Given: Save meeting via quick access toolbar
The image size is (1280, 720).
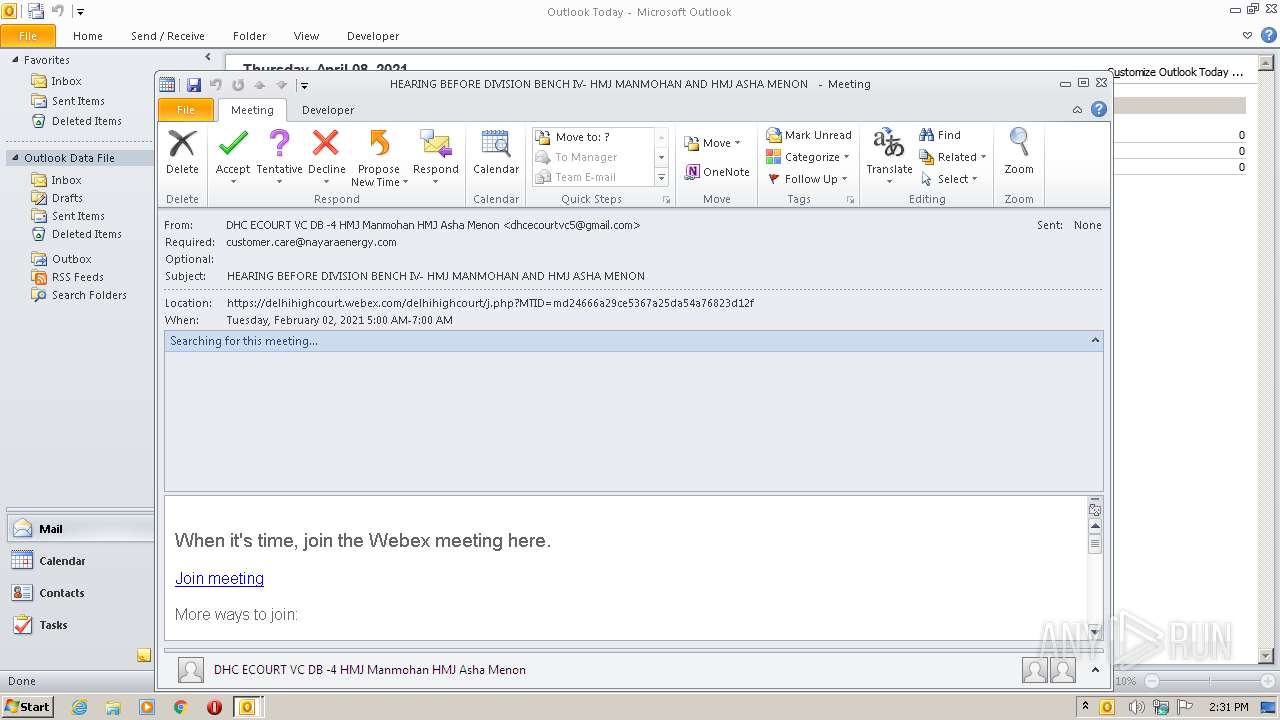Looking at the screenshot, I should pyautogui.click(x=194, y=85).
